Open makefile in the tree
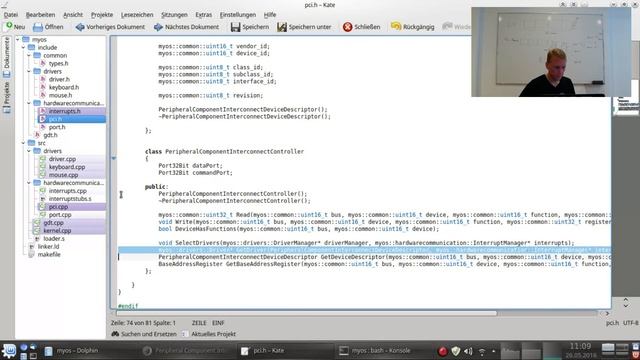Viewport: 640px width, 360px height. click(49, 254)
